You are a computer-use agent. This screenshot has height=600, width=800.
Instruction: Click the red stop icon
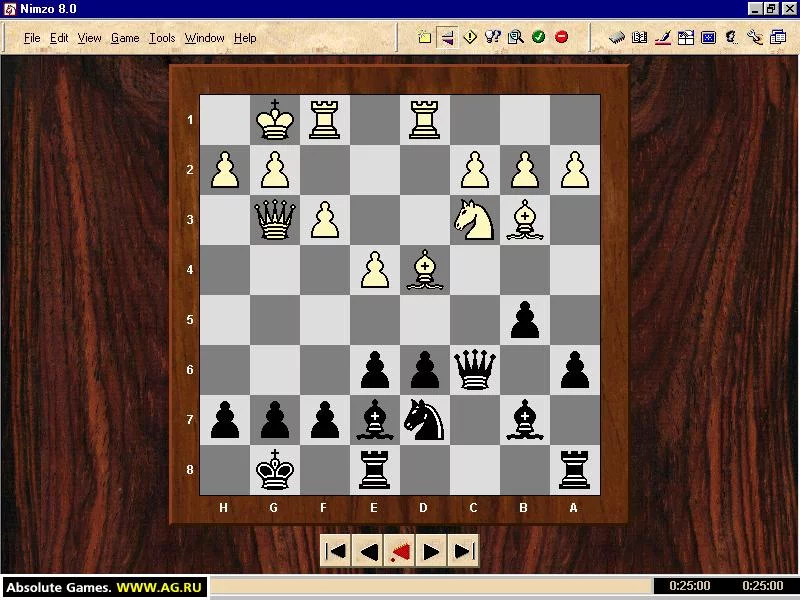pos(562,37)
